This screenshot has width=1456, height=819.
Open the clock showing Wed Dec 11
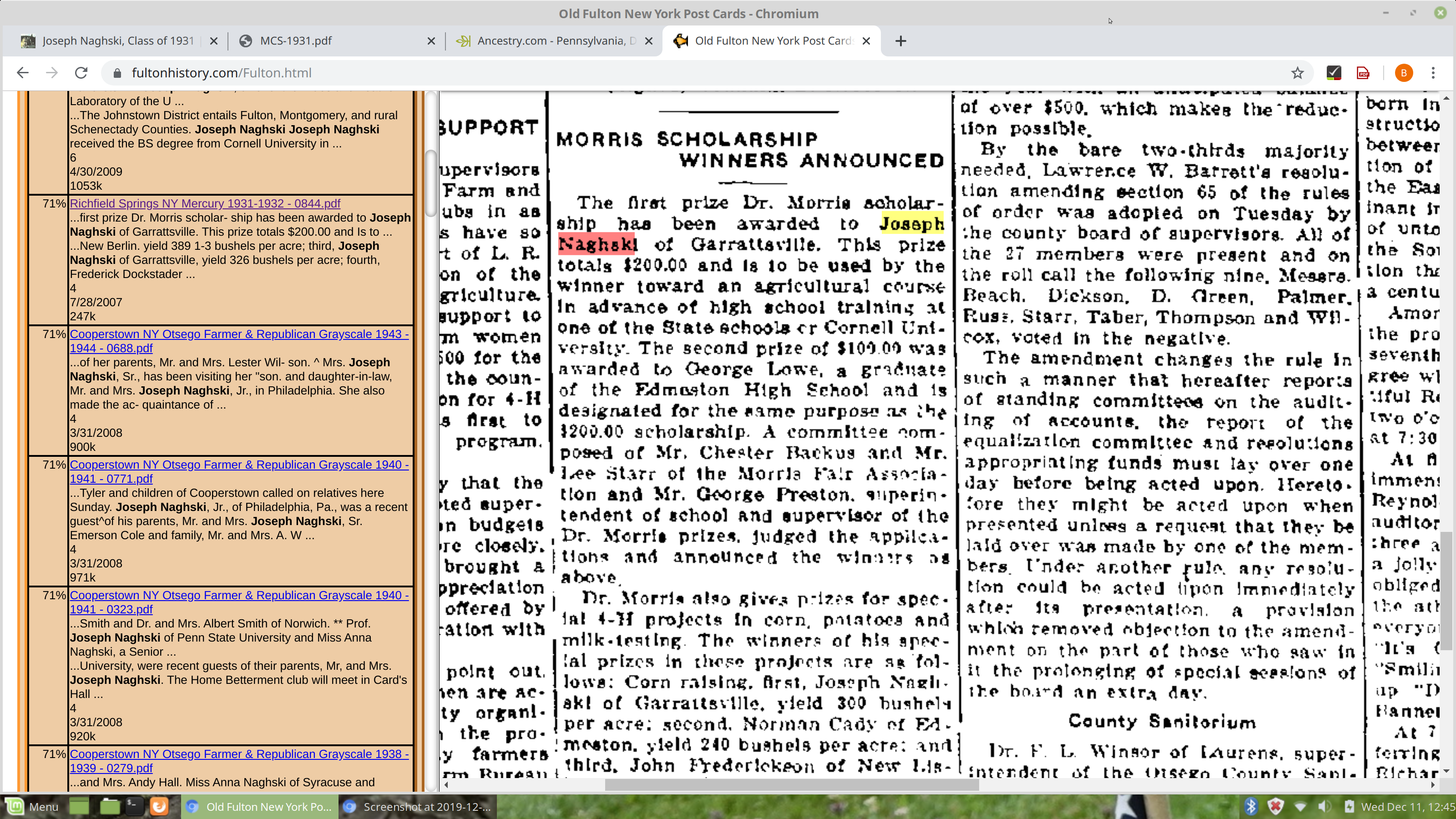tap(1407, 807)
